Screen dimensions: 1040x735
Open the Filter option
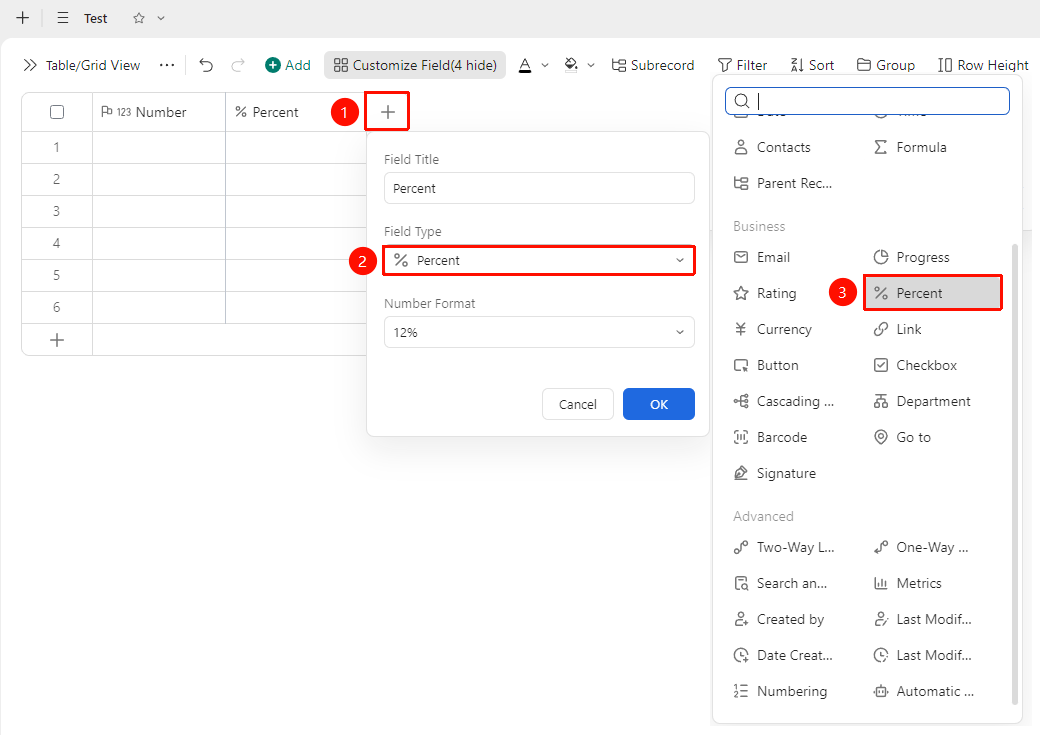pos(742,65)
